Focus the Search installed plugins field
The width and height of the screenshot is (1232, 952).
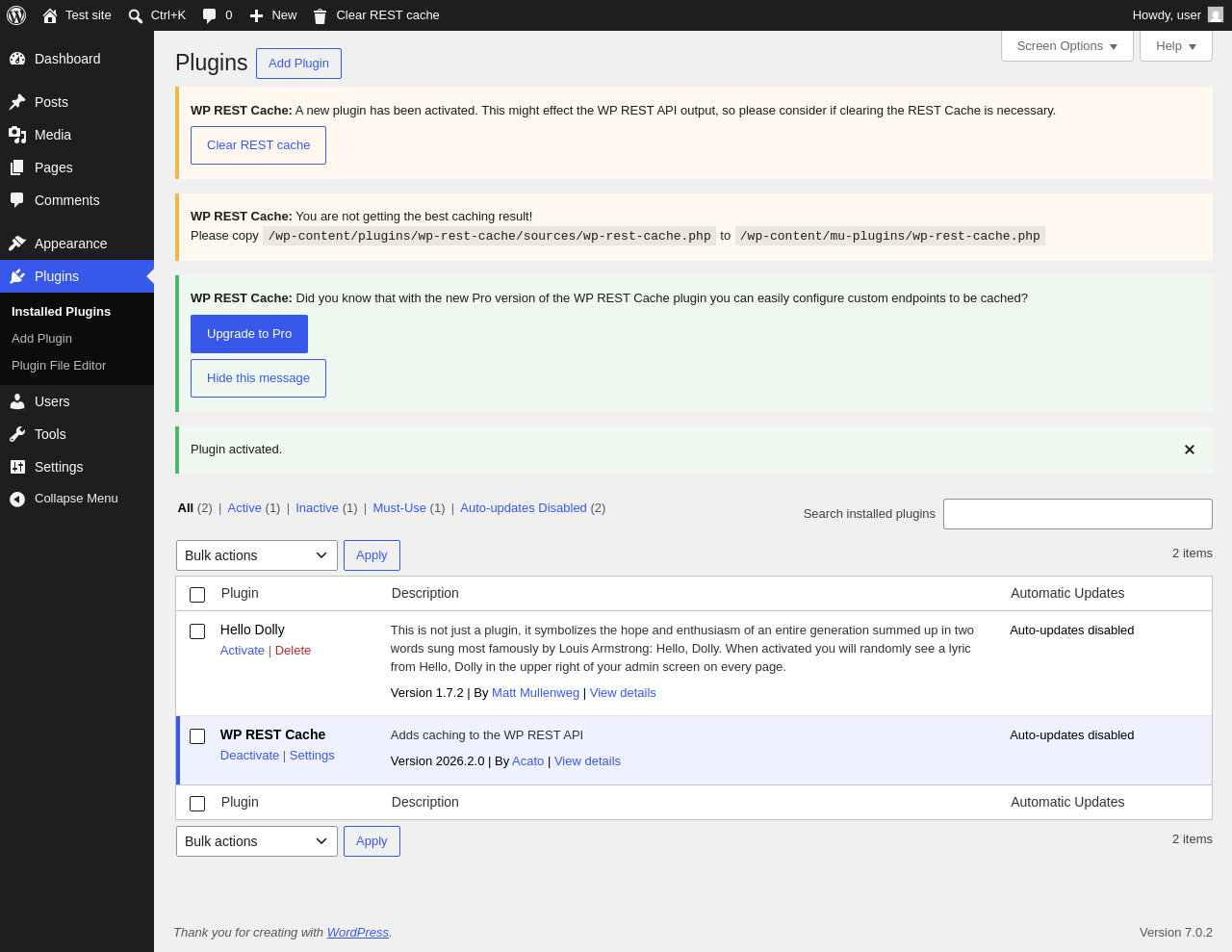1078,514
